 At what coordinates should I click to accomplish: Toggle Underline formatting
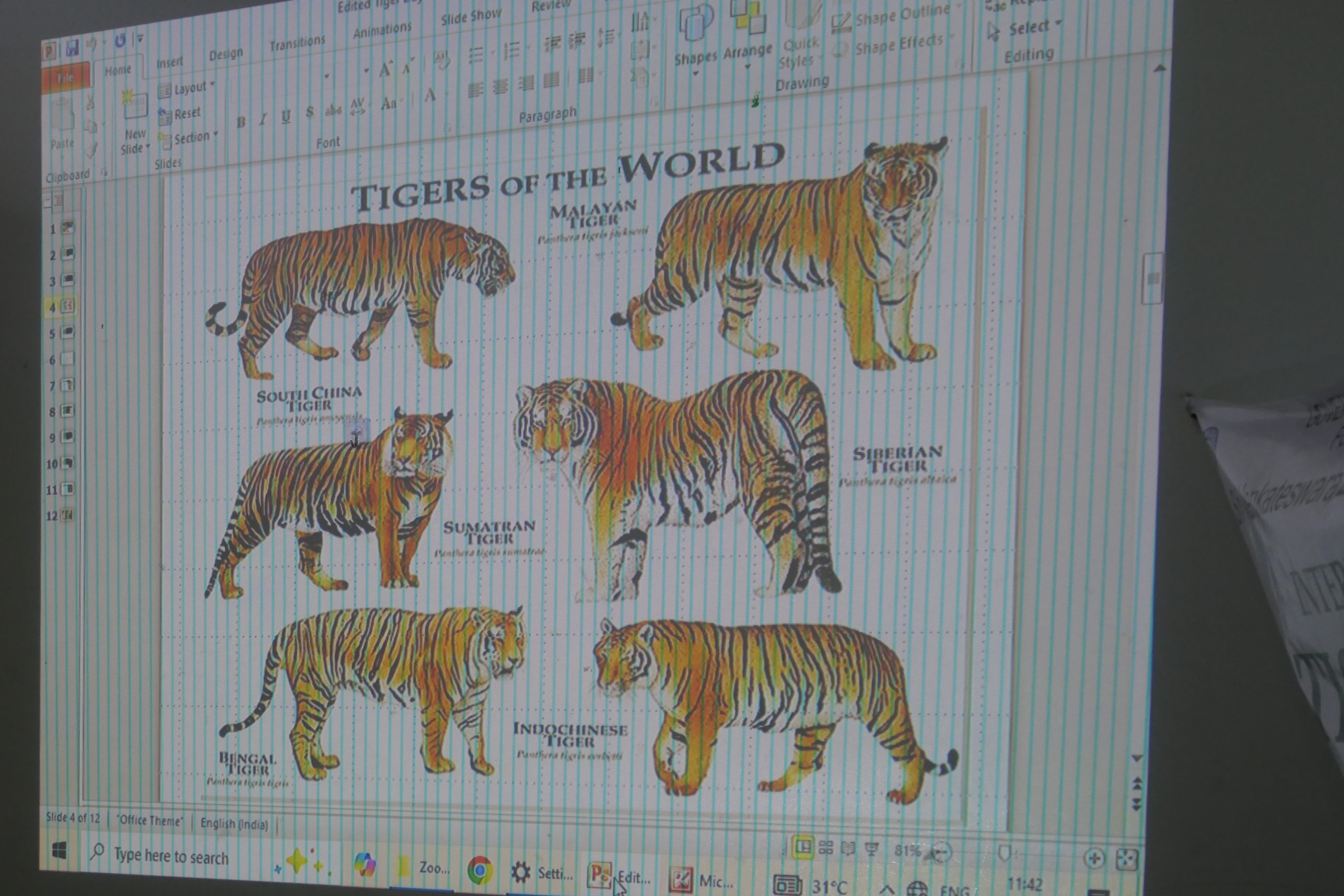[286, 116]
